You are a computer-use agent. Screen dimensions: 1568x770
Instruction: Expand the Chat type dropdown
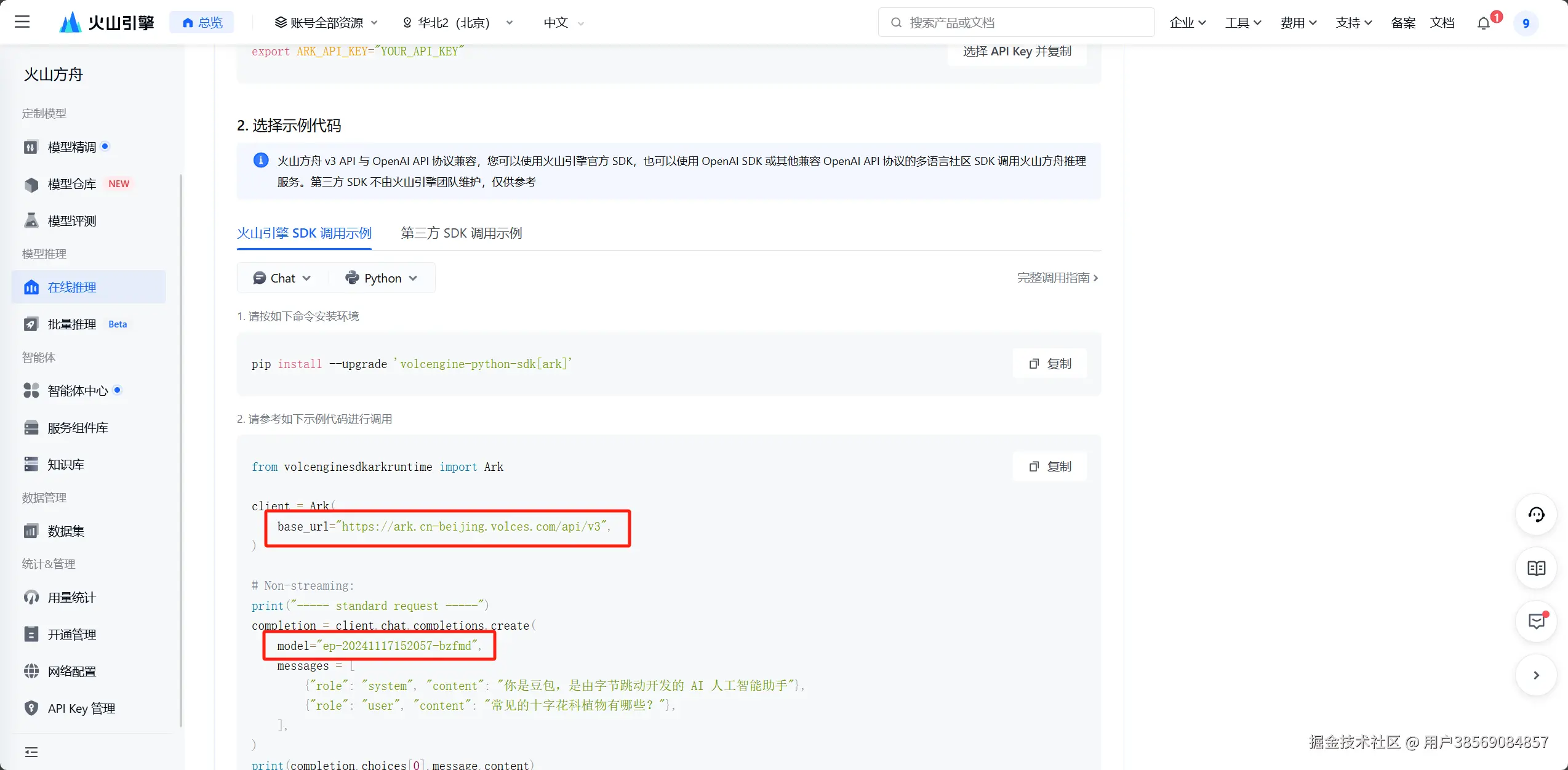282,278
